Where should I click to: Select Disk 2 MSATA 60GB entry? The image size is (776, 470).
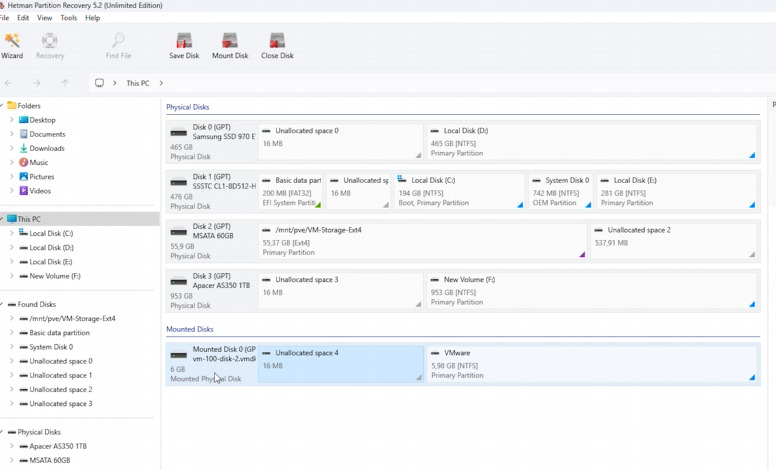click(212, 241)
